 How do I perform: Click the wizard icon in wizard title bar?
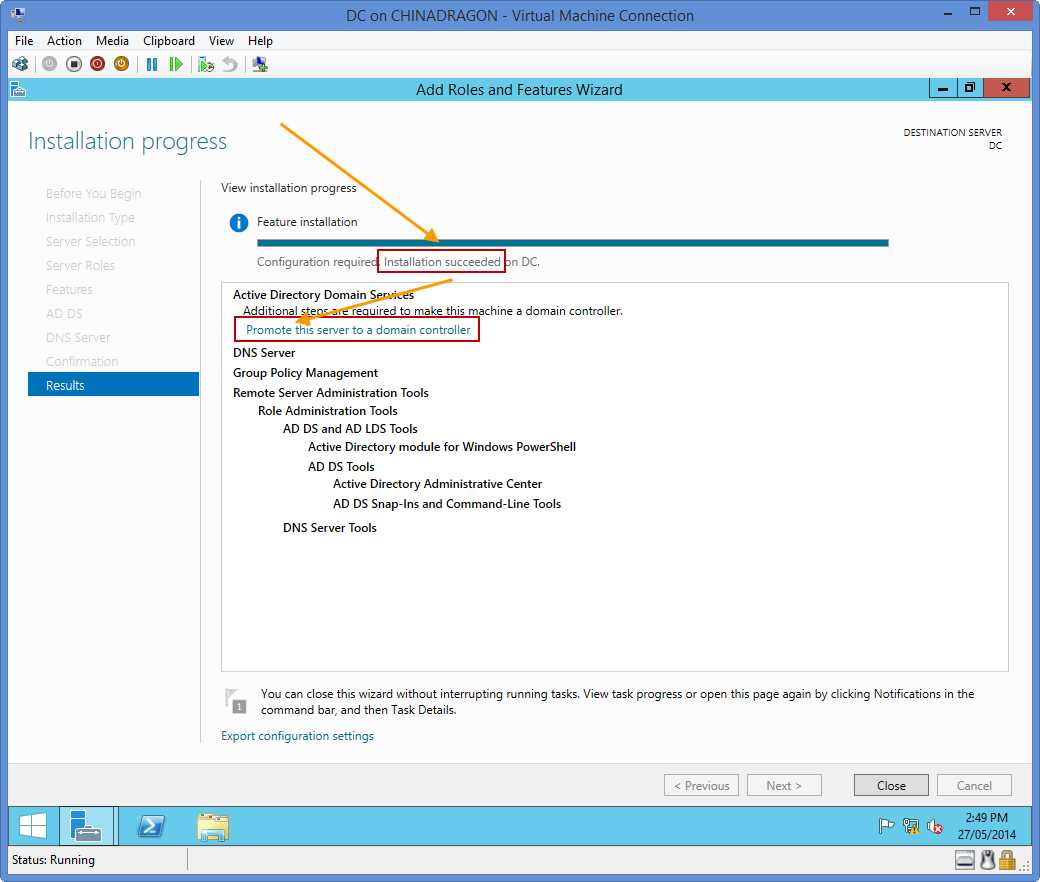pyautogui.click(x=19, y=89)
